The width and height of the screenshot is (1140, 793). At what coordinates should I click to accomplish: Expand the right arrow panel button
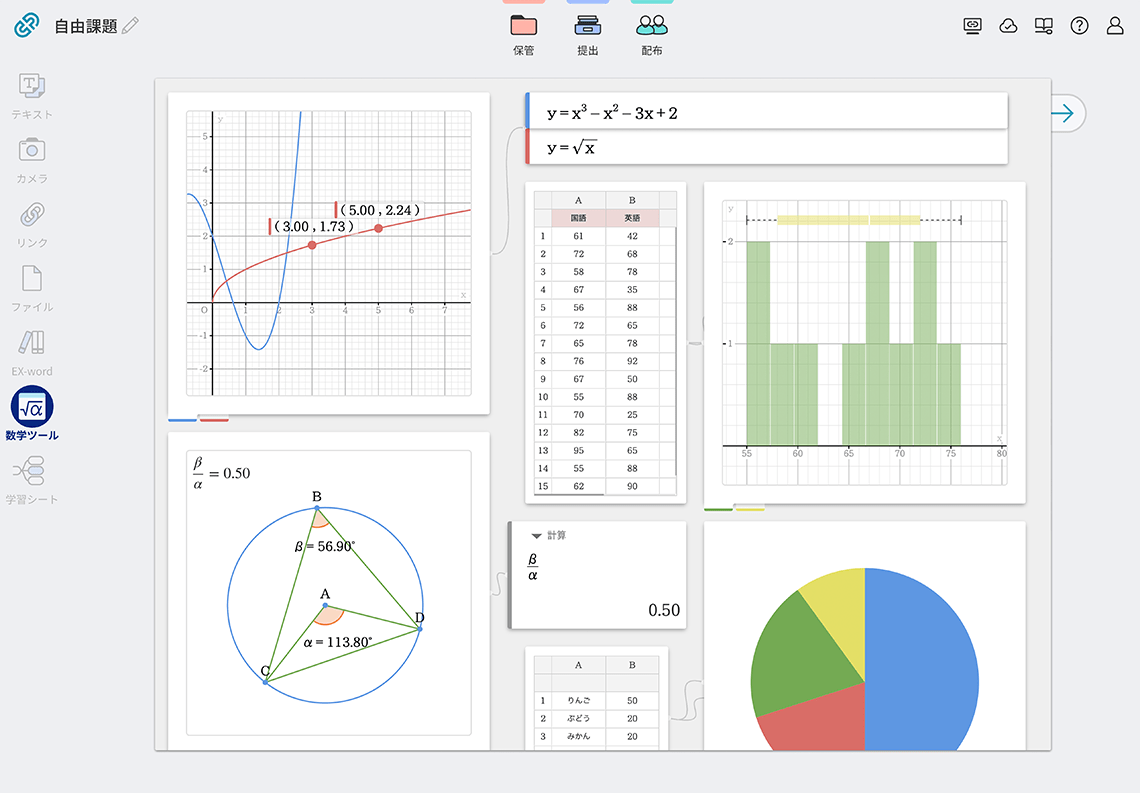click(1064, 113)
